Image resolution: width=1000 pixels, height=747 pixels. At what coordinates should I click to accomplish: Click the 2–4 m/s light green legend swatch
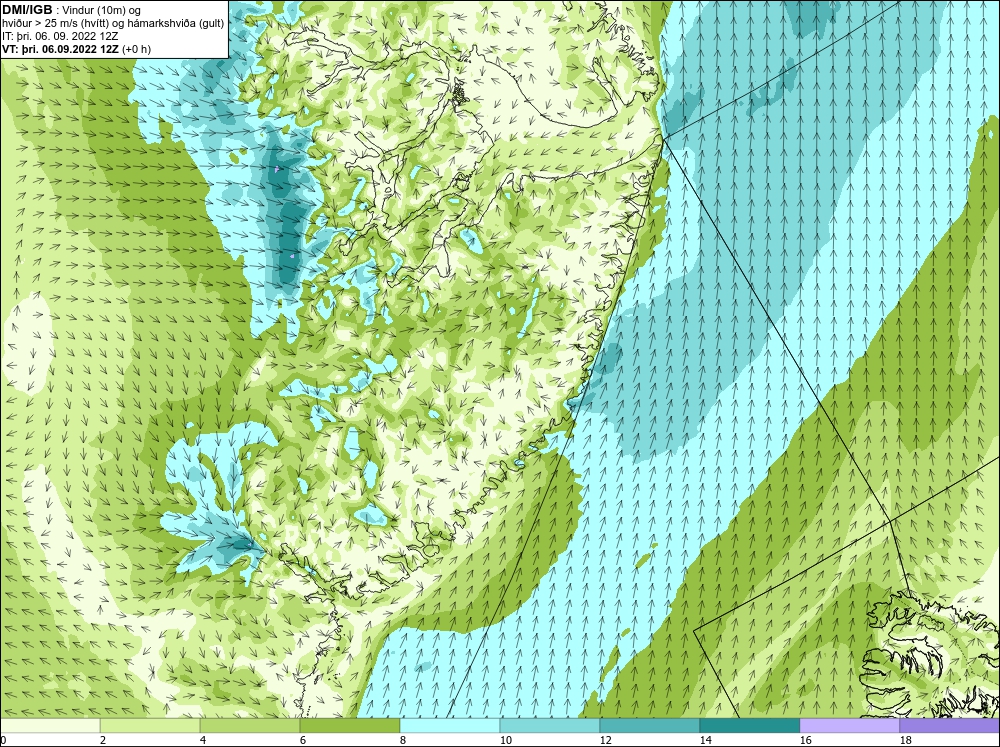150,725
